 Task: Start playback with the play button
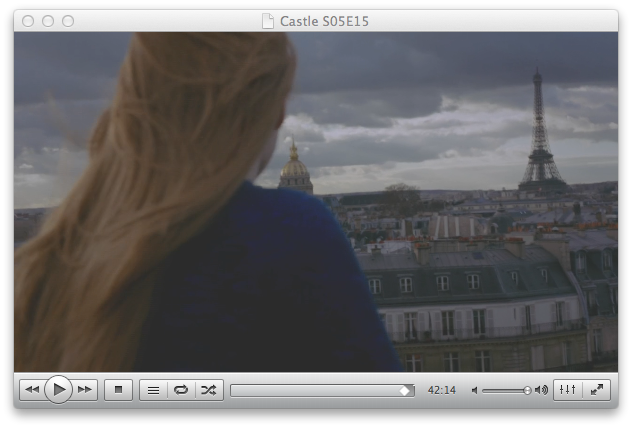[58, 390]
